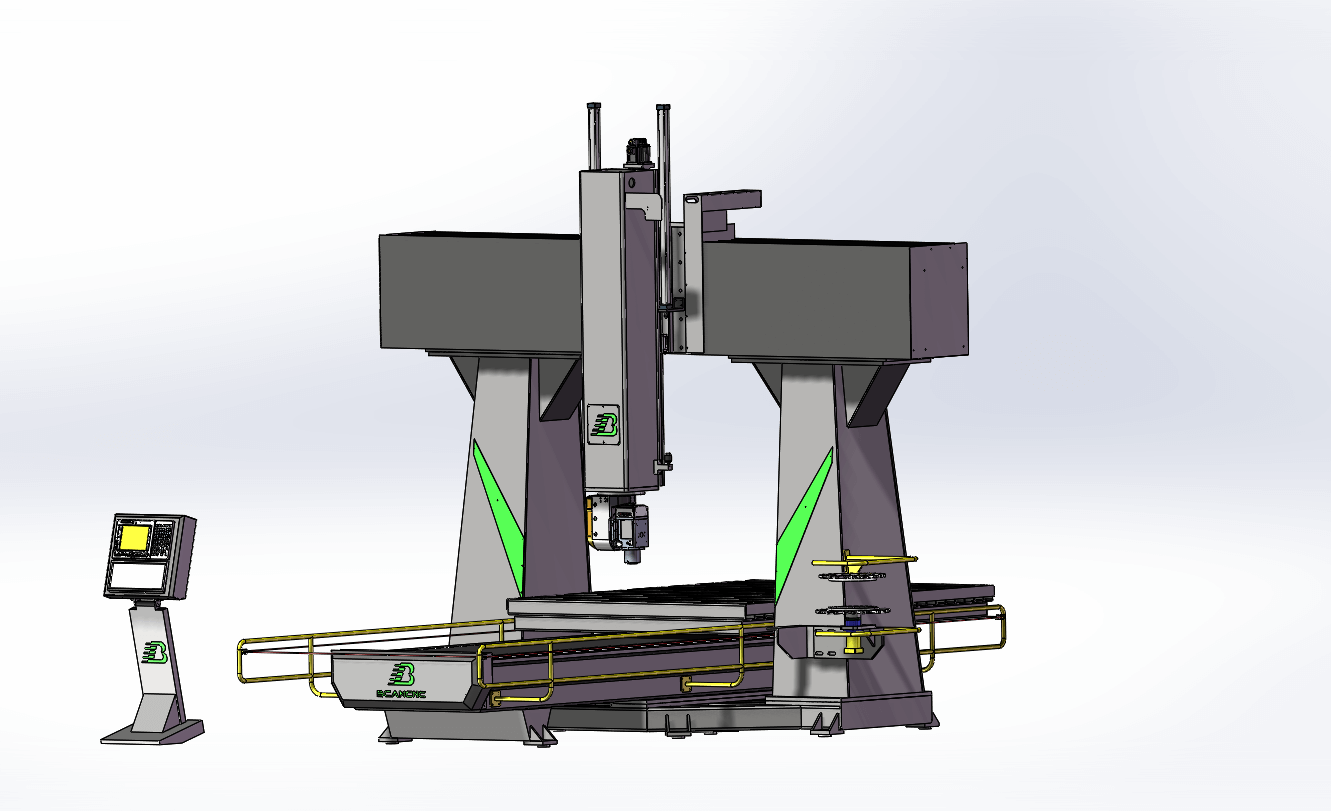Click the BCAMCNC text on the front bed cover
Image resolution: width=1331 pixels, height=811 pixels.
401,692
